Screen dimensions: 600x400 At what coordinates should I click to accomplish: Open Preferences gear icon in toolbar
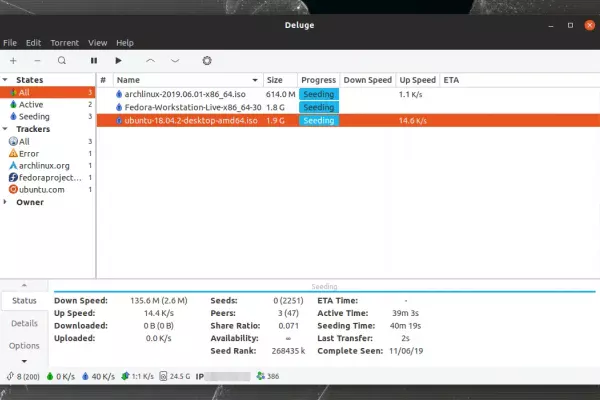(x=207, y=60)
